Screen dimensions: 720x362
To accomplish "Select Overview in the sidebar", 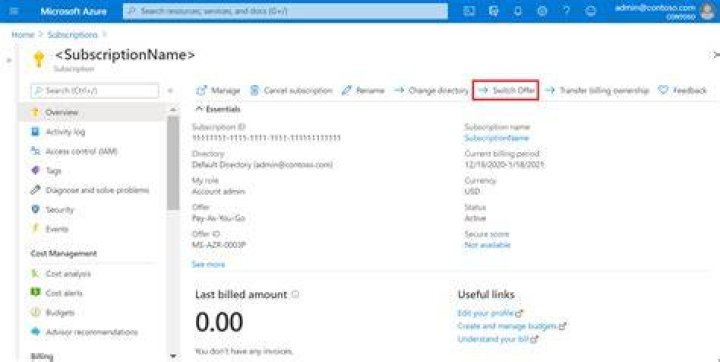I will coord(92,112).
